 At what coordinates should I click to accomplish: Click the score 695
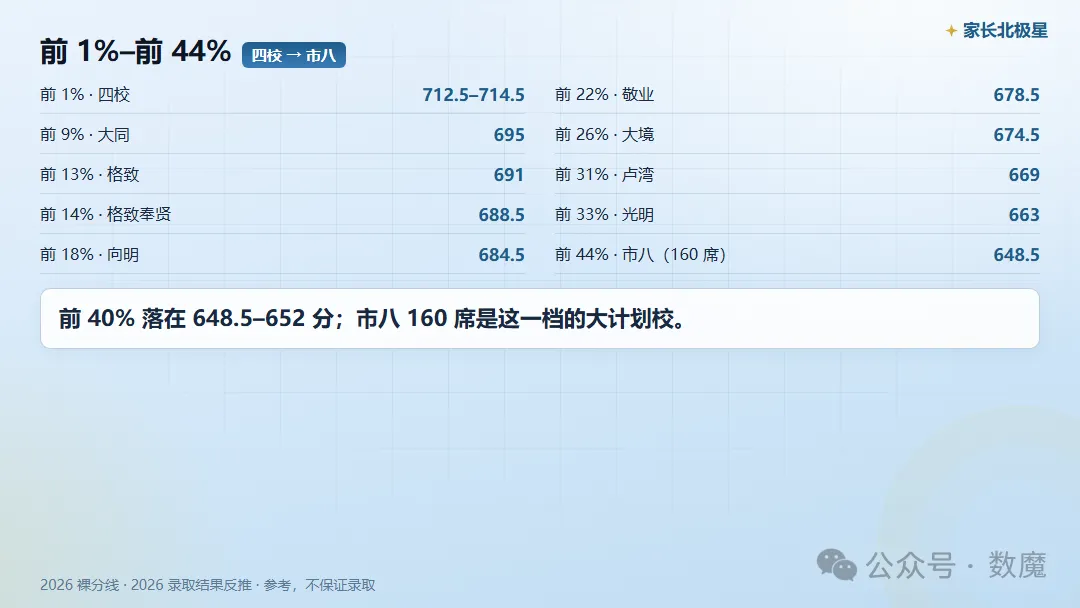tap(509, 134)
